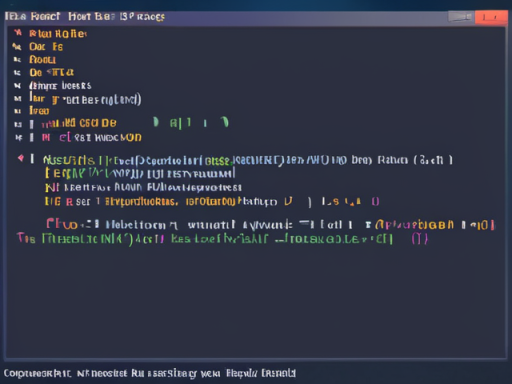Image resolution: width=512 pixels, height=384 pixels.
Task: Toggle the white bar marker next to the pink diamond
Action: pyautogui.click(x=32, y=159)
